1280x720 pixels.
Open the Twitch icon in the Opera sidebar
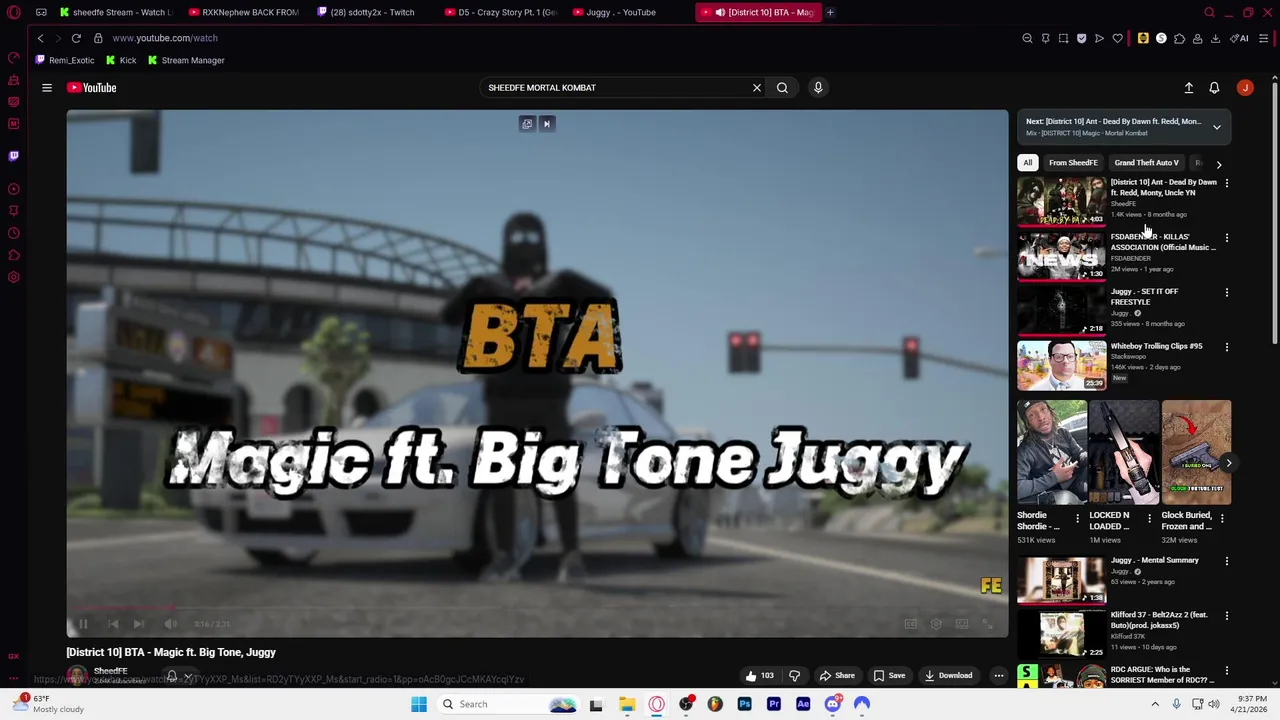pos(13,156)
